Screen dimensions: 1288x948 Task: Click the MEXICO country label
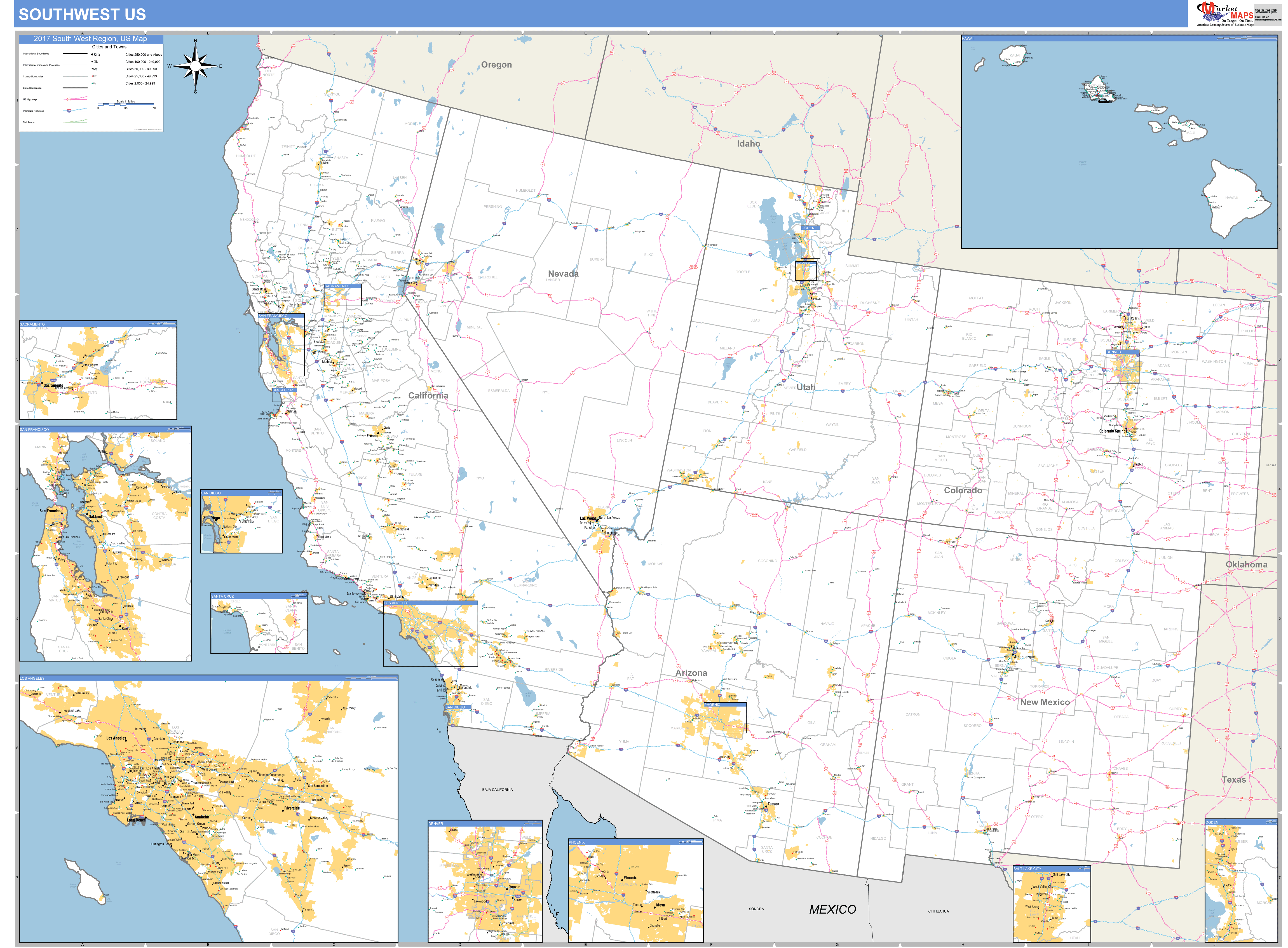pos(832,909)
